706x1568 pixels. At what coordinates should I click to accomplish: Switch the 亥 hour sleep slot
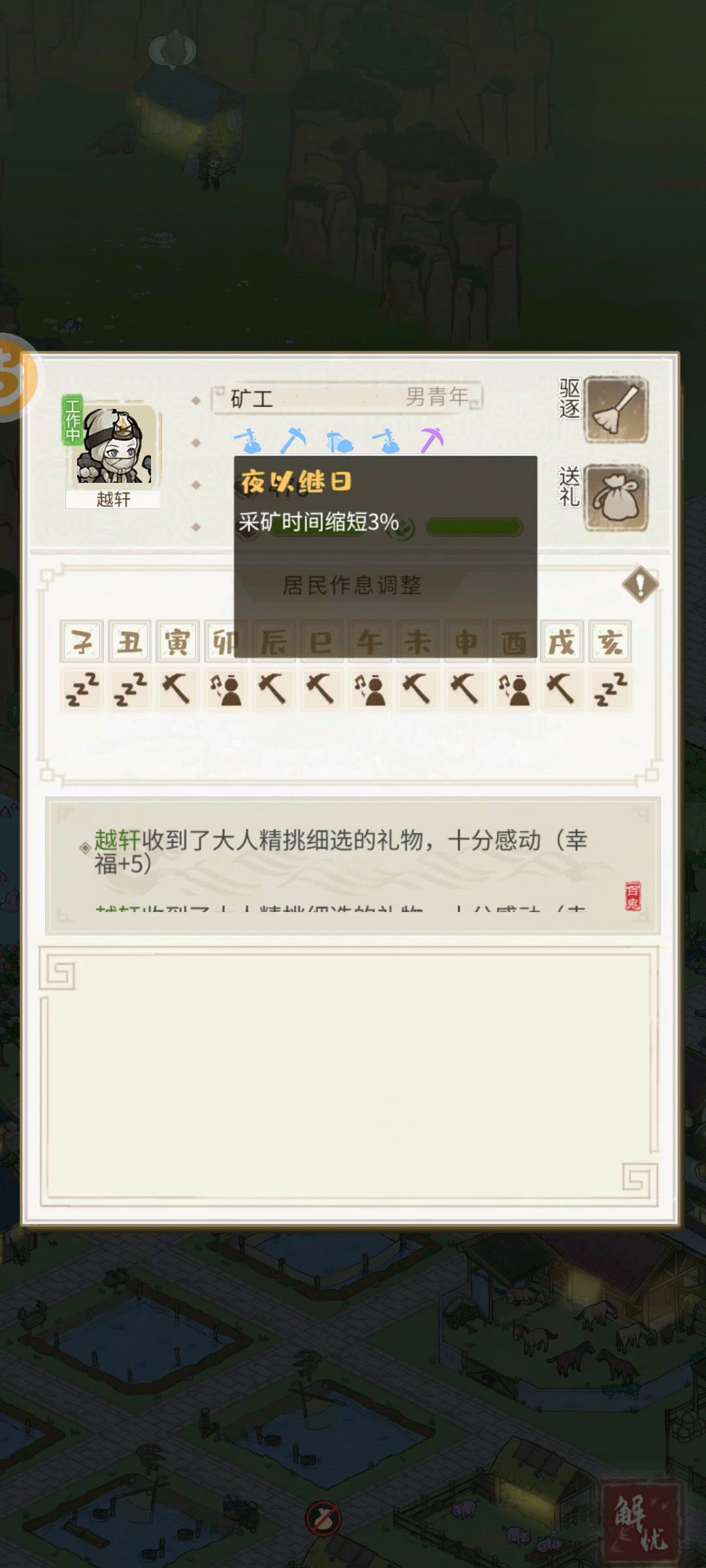(x=610, y=689)
